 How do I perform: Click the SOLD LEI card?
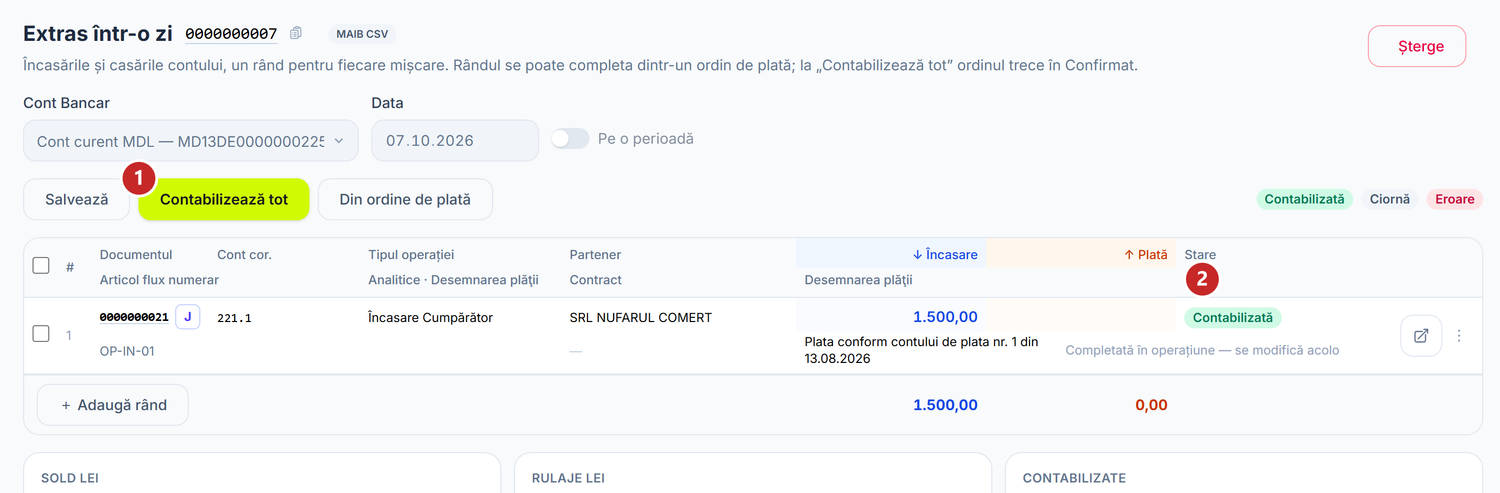point(261,473)
